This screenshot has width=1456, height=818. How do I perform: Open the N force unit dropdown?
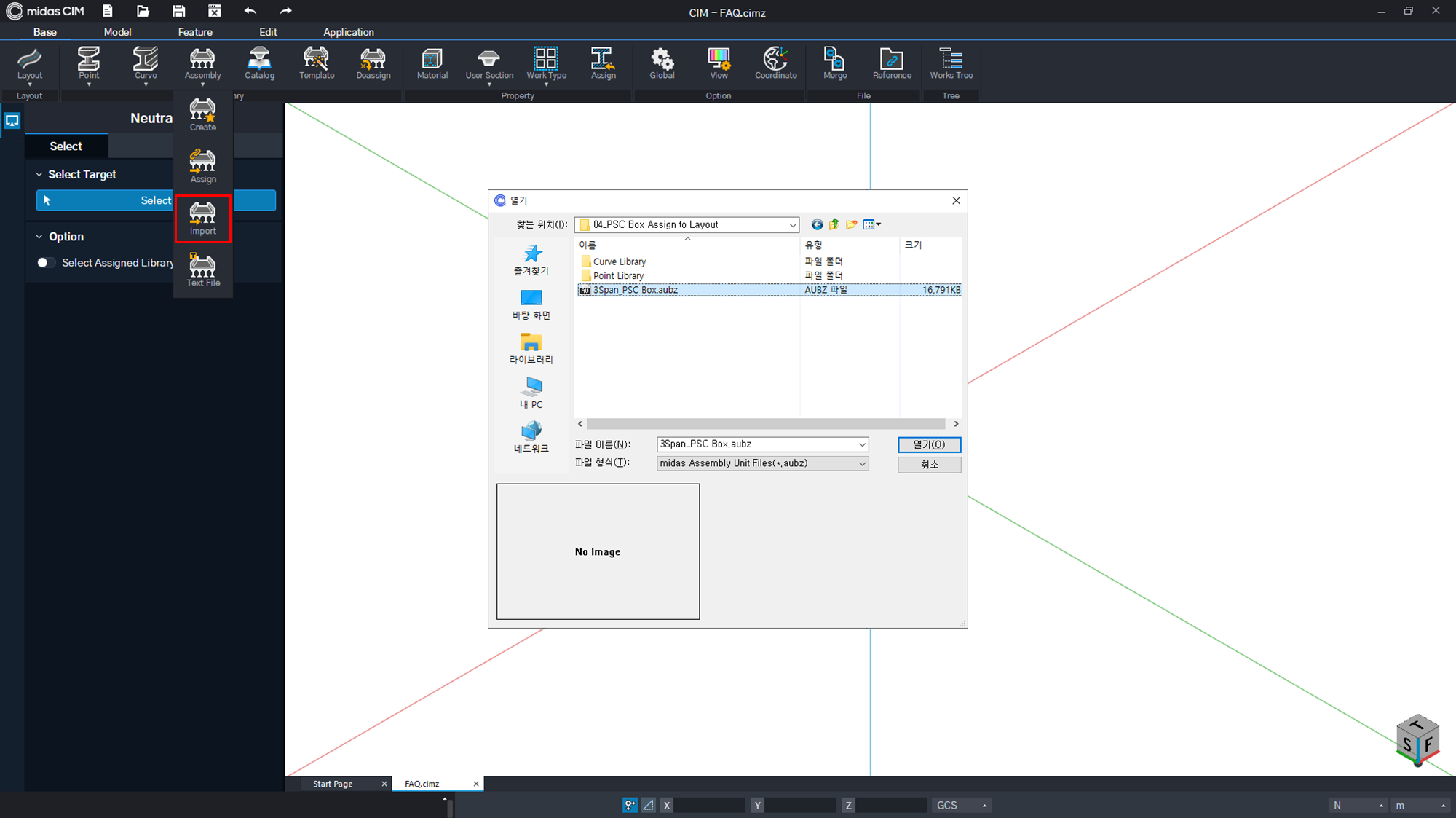[x=1358, y=805]
